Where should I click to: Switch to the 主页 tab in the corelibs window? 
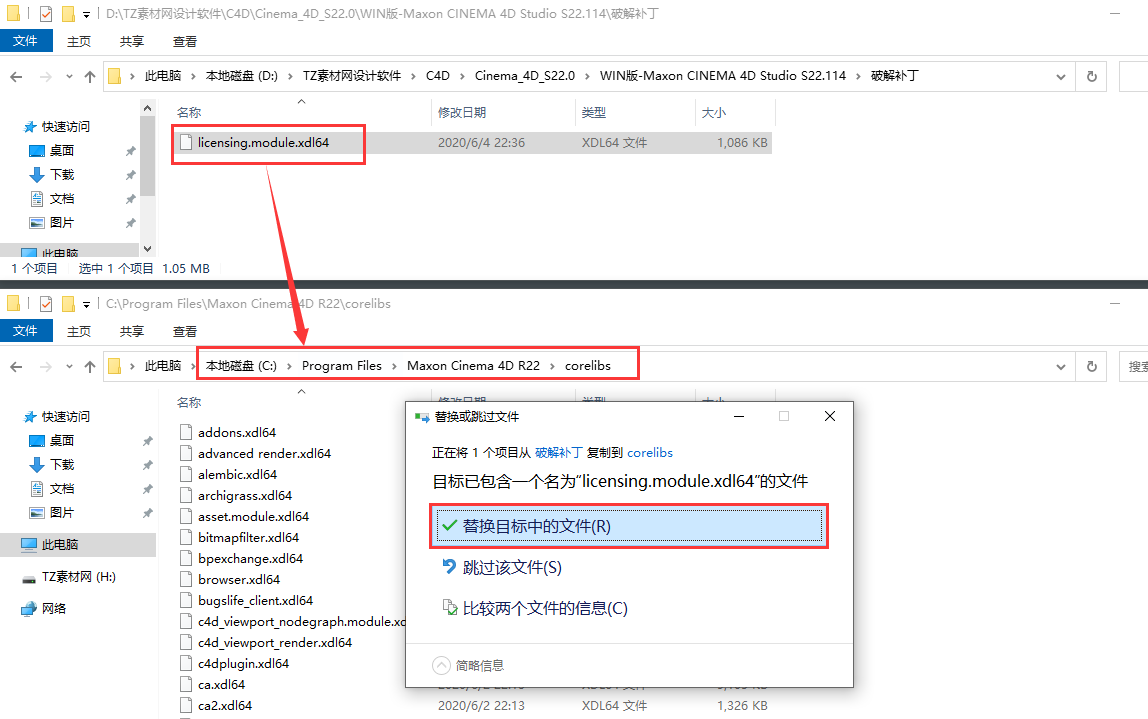pyautogui.click(x=79, y=332)
